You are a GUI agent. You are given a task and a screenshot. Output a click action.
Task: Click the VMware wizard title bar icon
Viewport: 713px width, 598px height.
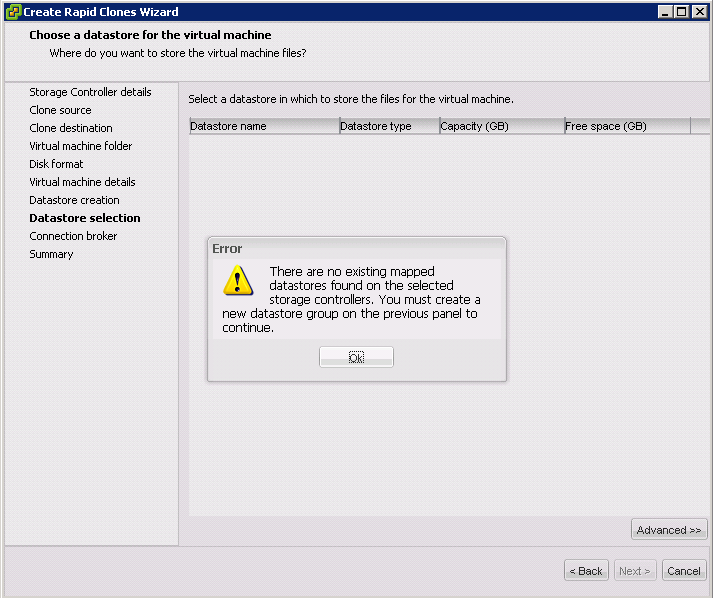coord(13,12)
